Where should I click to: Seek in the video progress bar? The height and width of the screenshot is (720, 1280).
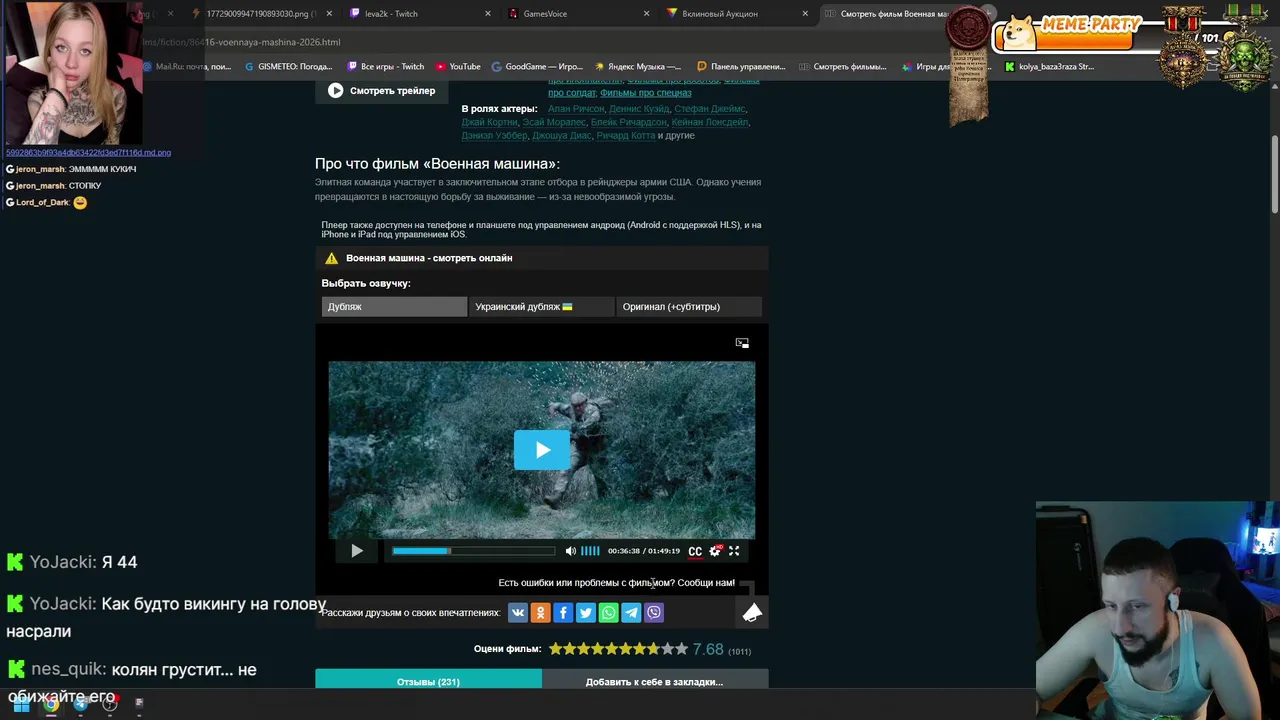coord(473,551)
